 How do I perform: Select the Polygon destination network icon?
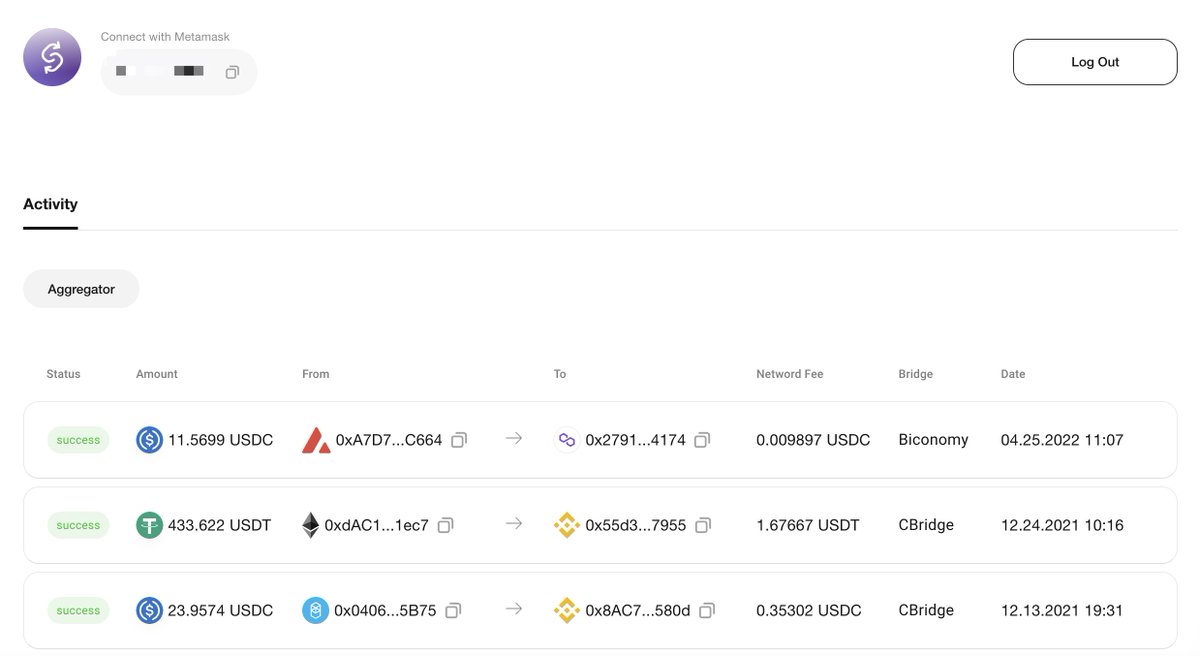566,440
